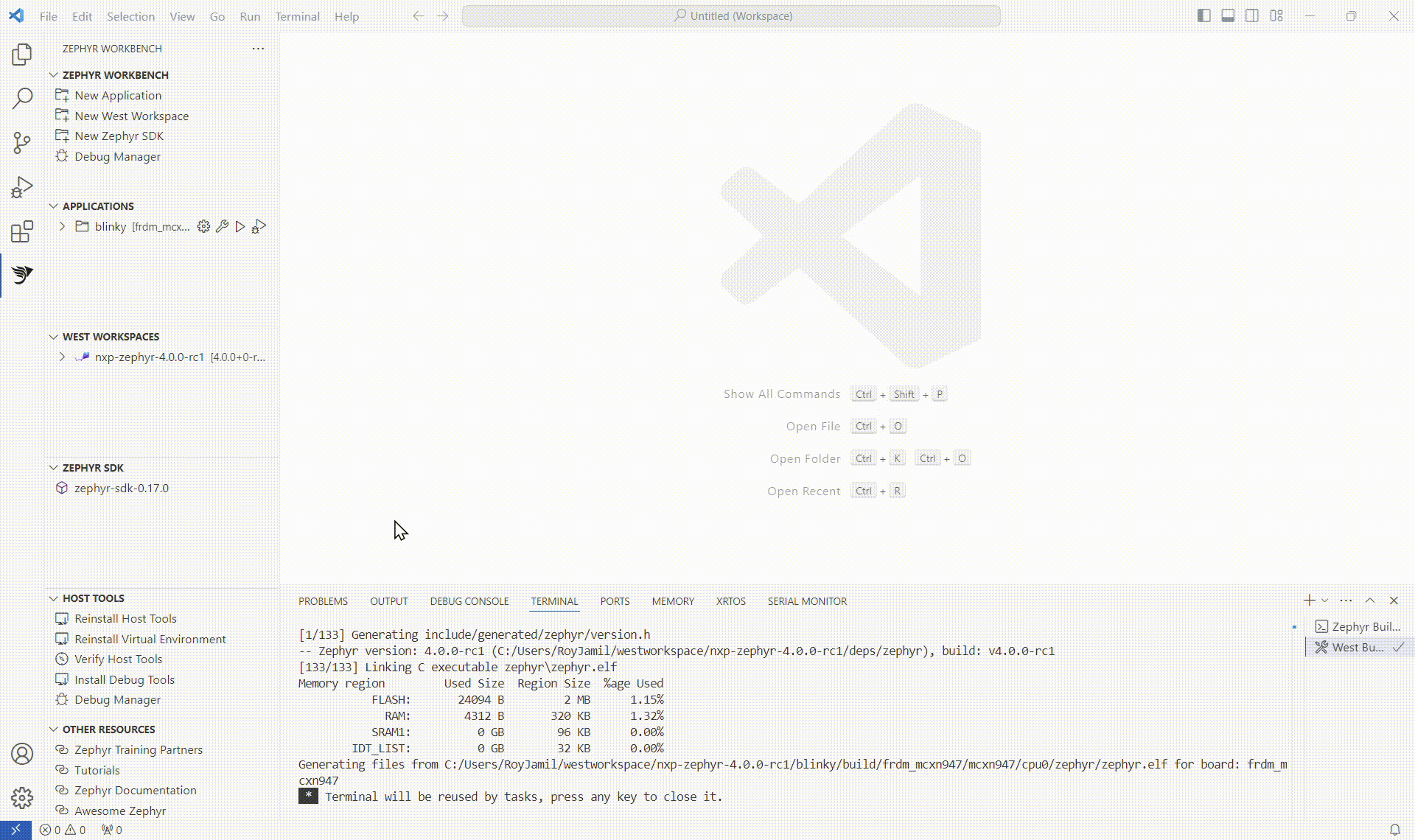Click the Search sidebar icon
1415x840 pixels.
point(22,99)
